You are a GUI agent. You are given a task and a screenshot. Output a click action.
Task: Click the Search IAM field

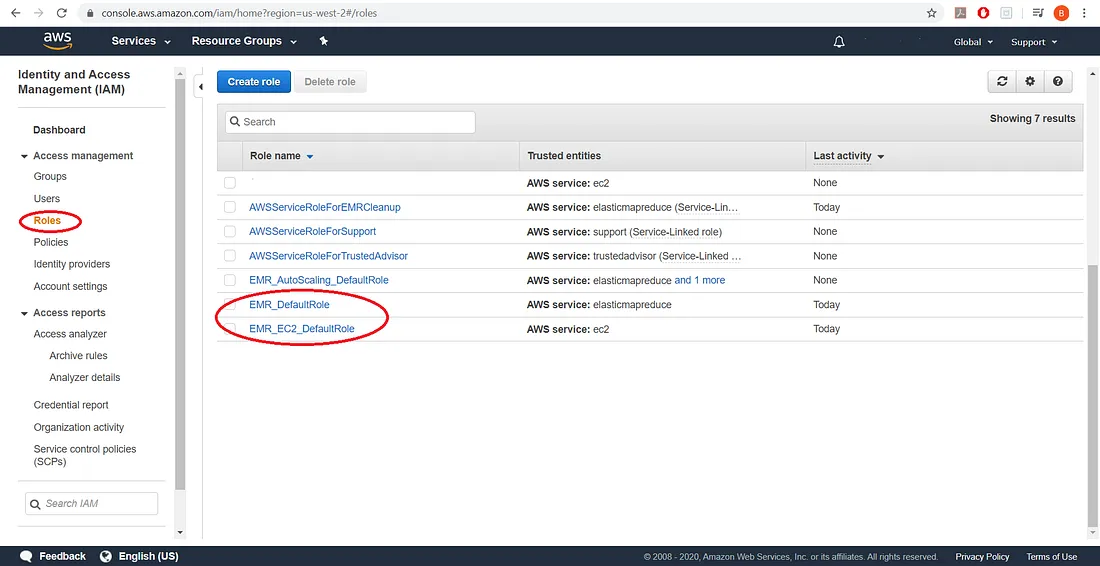point(92,504)
